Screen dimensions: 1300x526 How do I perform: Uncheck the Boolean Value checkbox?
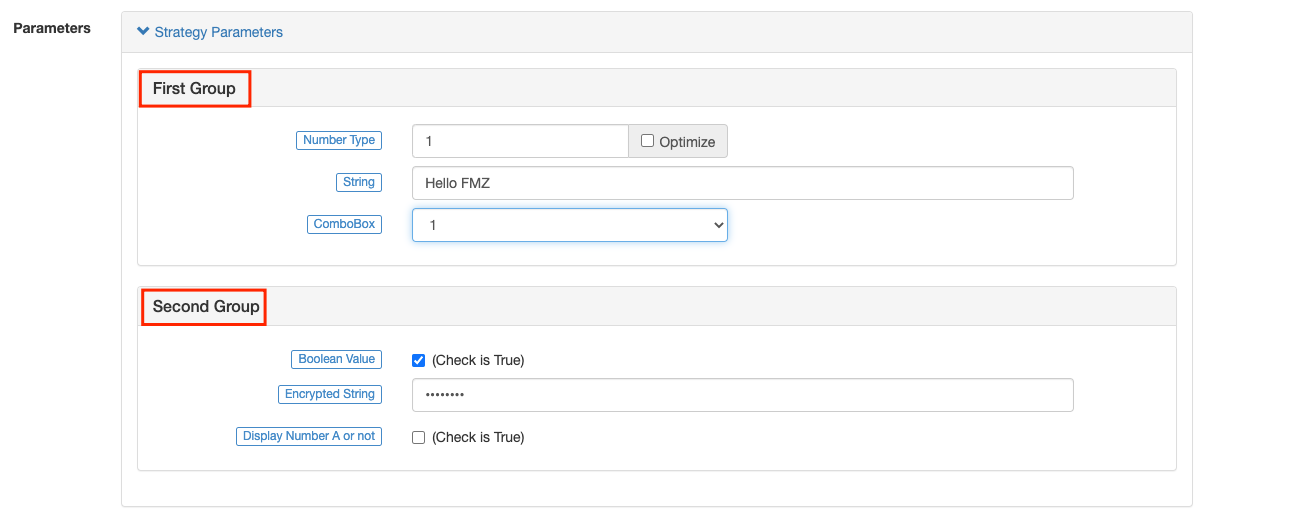click(419, 360)
